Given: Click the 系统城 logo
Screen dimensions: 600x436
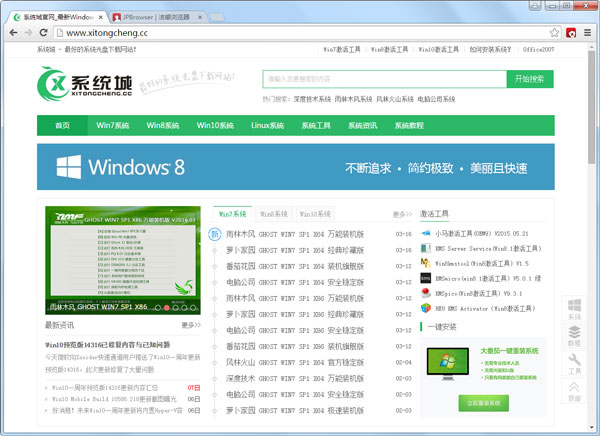Looking at the screenshot, I should click(85, 83).
